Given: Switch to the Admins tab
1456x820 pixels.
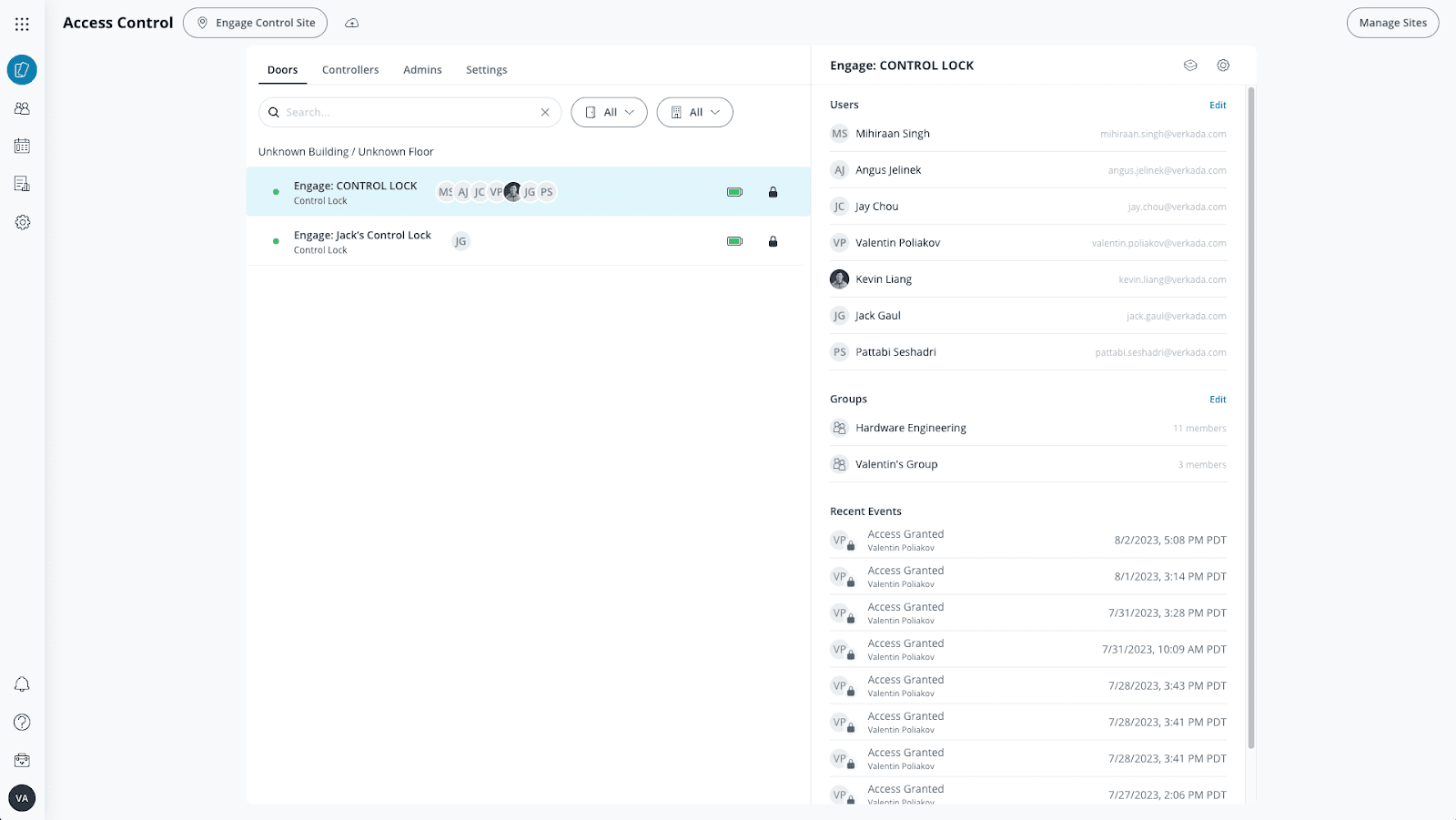Looking at the screenshot, I should click(422, 70).
